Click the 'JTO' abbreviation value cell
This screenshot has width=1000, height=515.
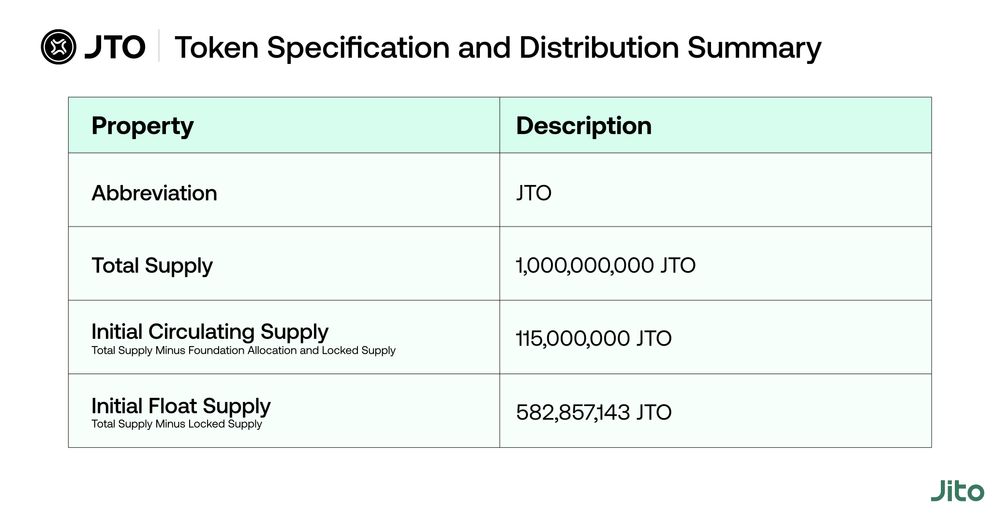click(x=533, y=193)
